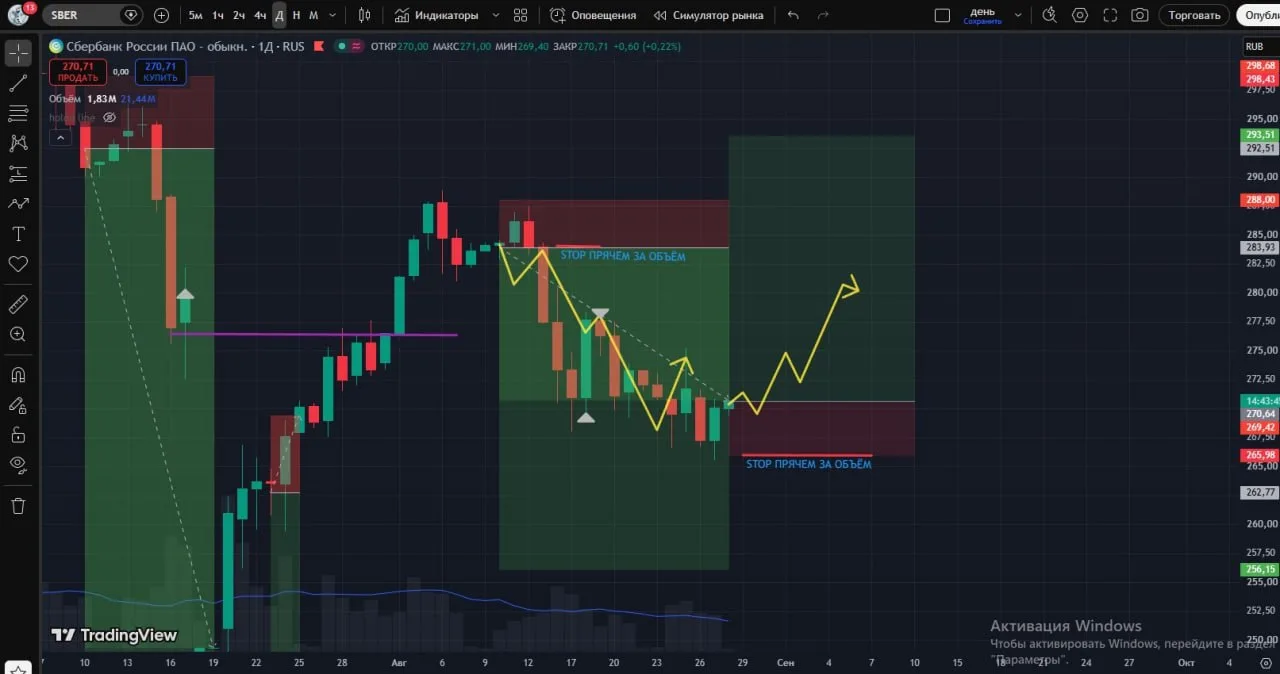
Task: Toggle visibility of hidden line indicator
Action: 110,117
